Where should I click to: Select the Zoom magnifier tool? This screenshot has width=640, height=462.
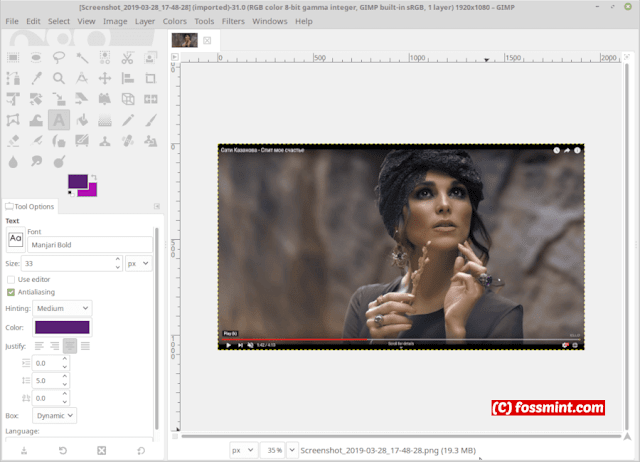(59, 78)
